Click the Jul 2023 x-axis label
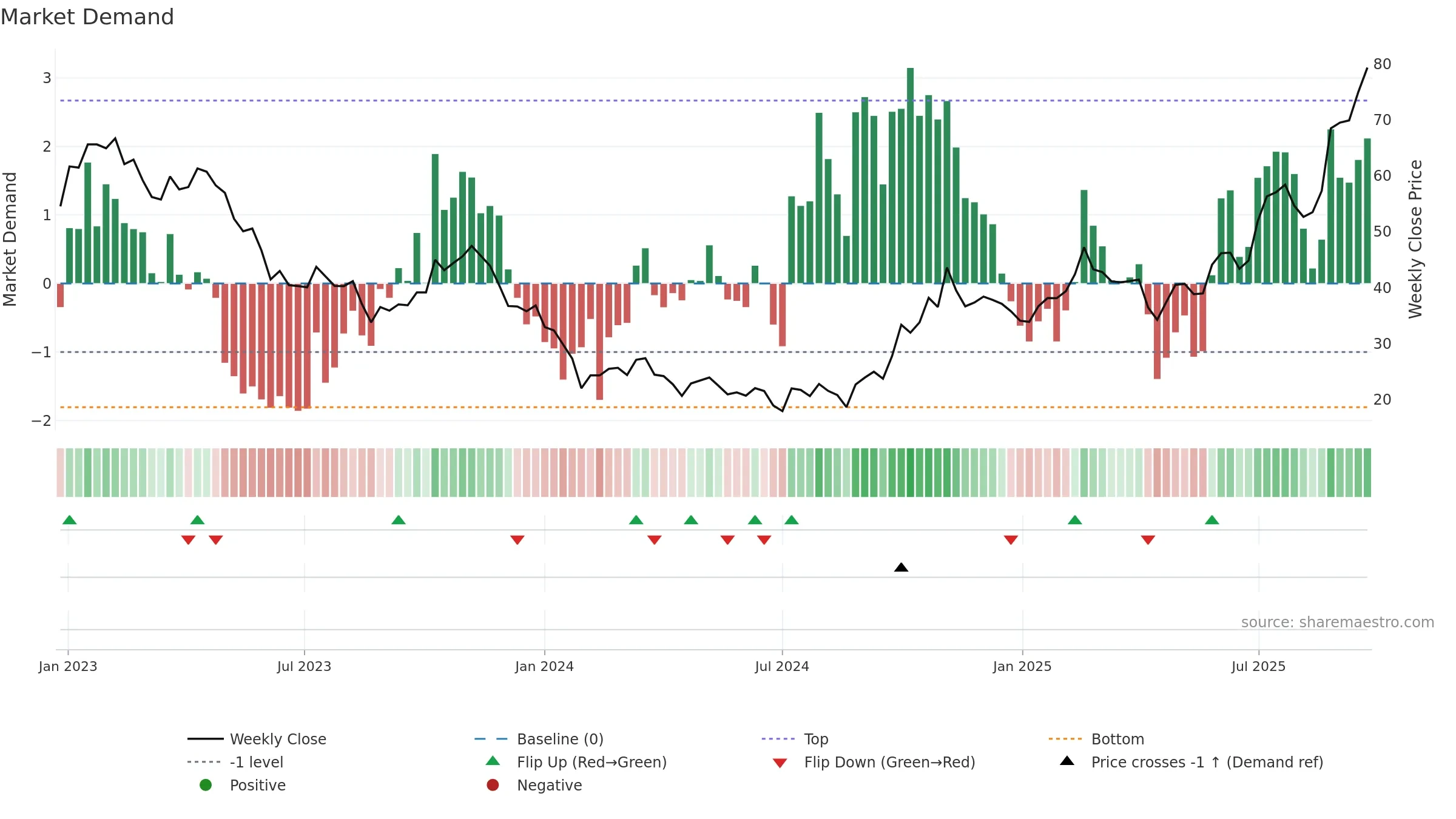The height and width of the screenshot is (819, 1456). coord(305,666)
